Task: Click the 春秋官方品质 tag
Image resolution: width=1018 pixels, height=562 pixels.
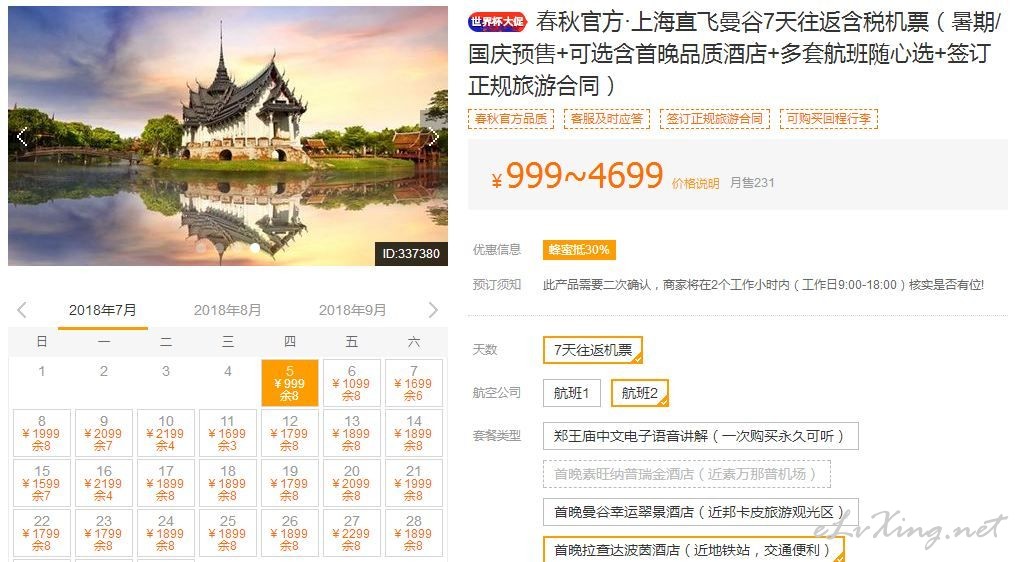Action: (511, 119)
